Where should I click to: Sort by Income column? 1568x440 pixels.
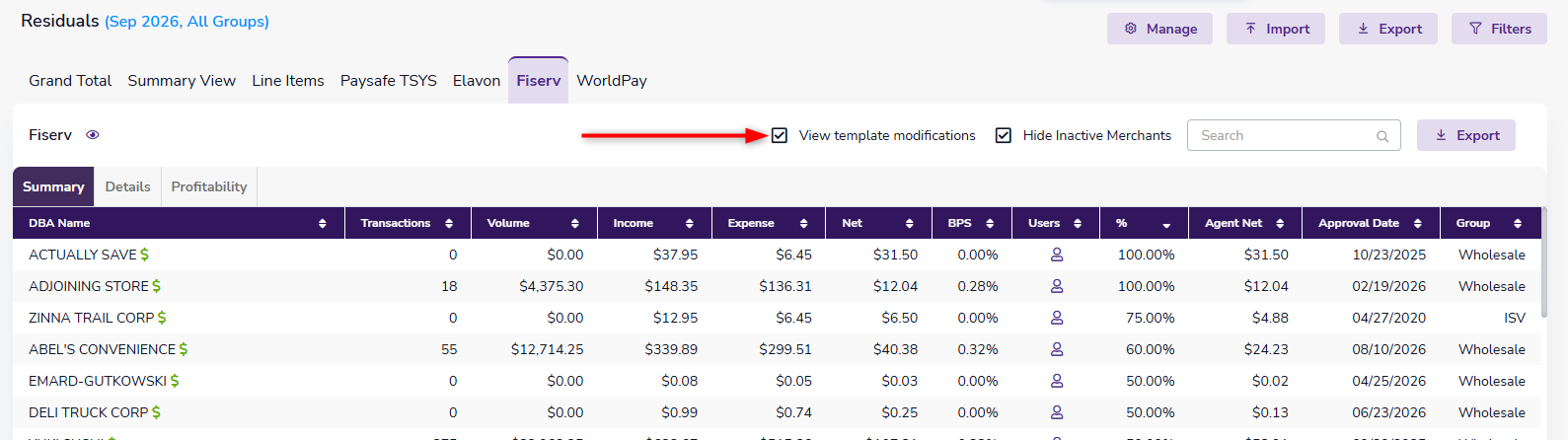pos(690,224)
